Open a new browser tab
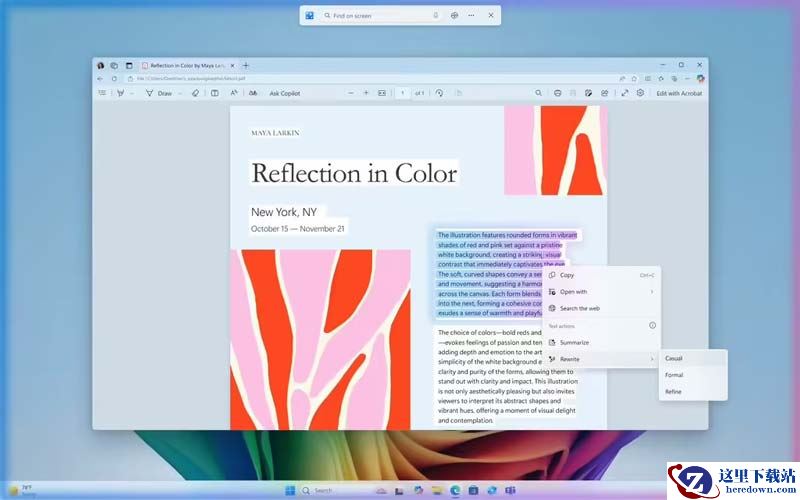 (246, 65)
